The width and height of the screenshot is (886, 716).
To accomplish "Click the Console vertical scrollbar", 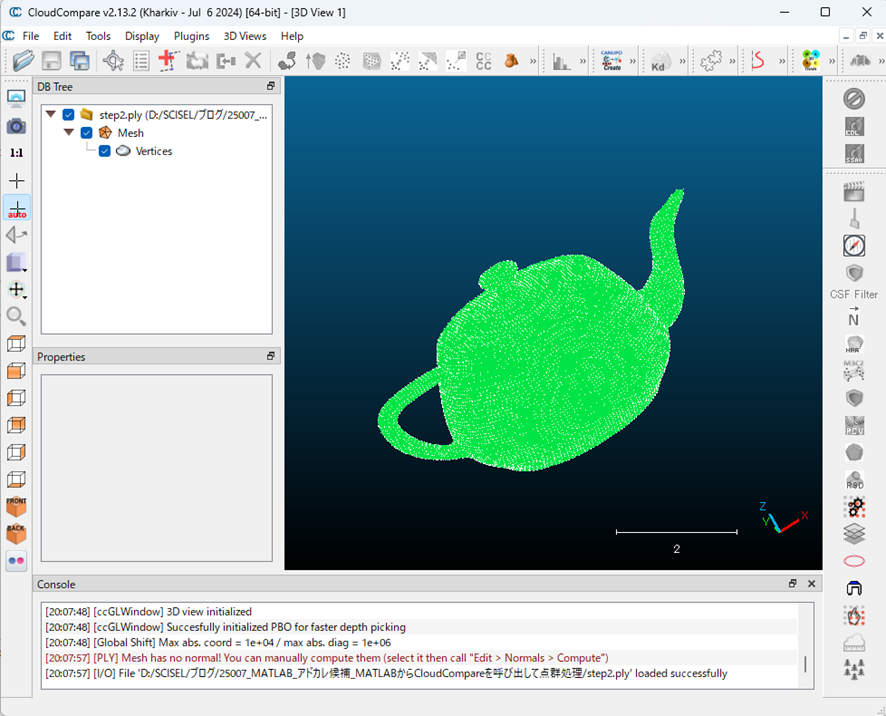I will pos(806,664).
